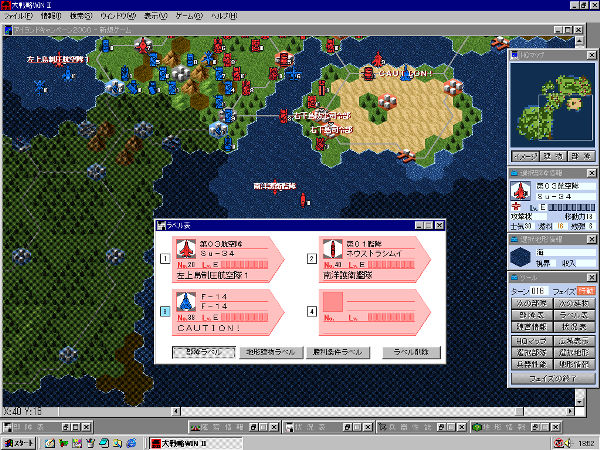Image resolution: width=600 pixels, height=450 pixels.
Task: Click the 部隊ラベル button in the label dialog
Action: [204, 352]
